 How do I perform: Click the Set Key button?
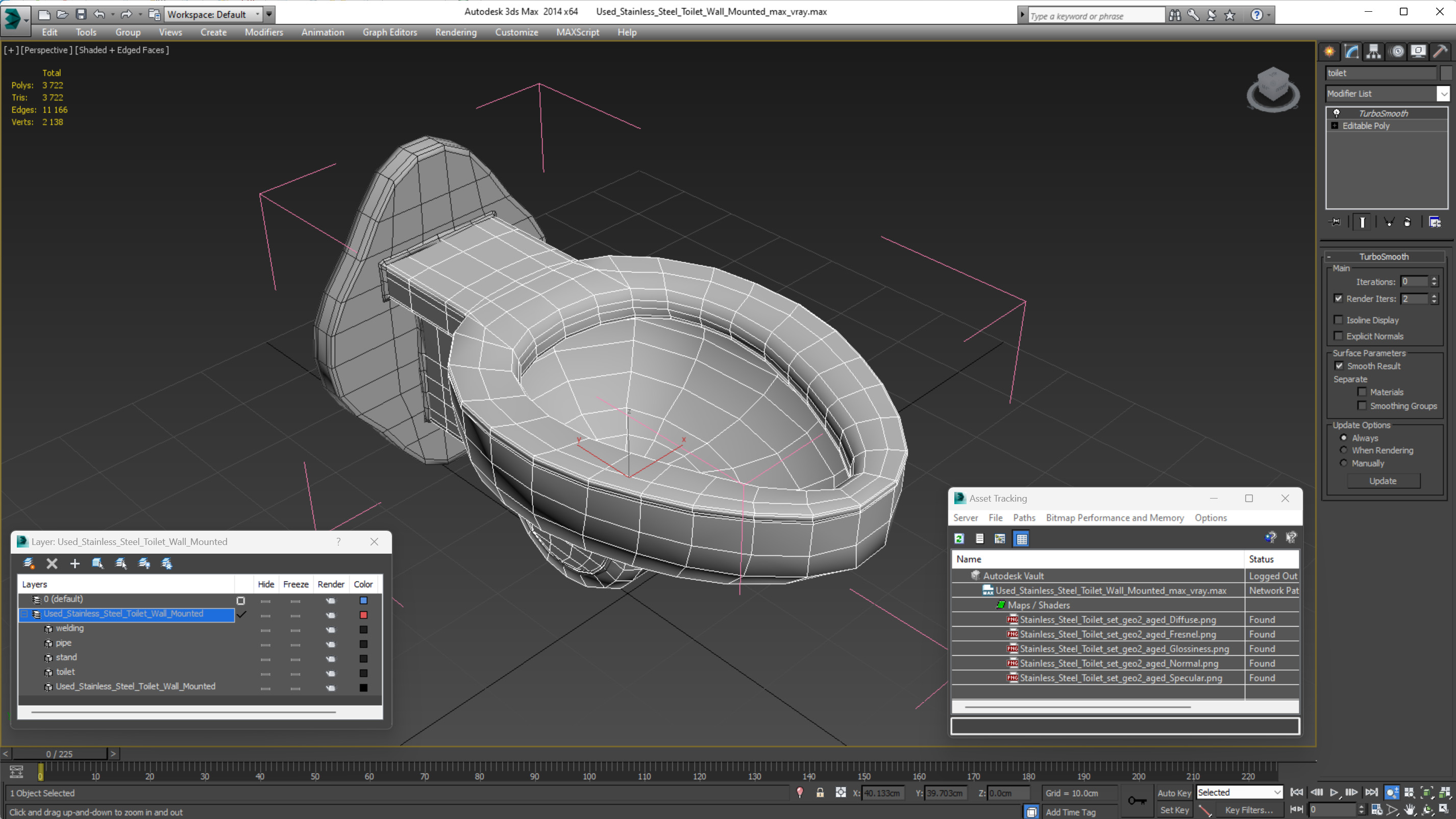1174,810
